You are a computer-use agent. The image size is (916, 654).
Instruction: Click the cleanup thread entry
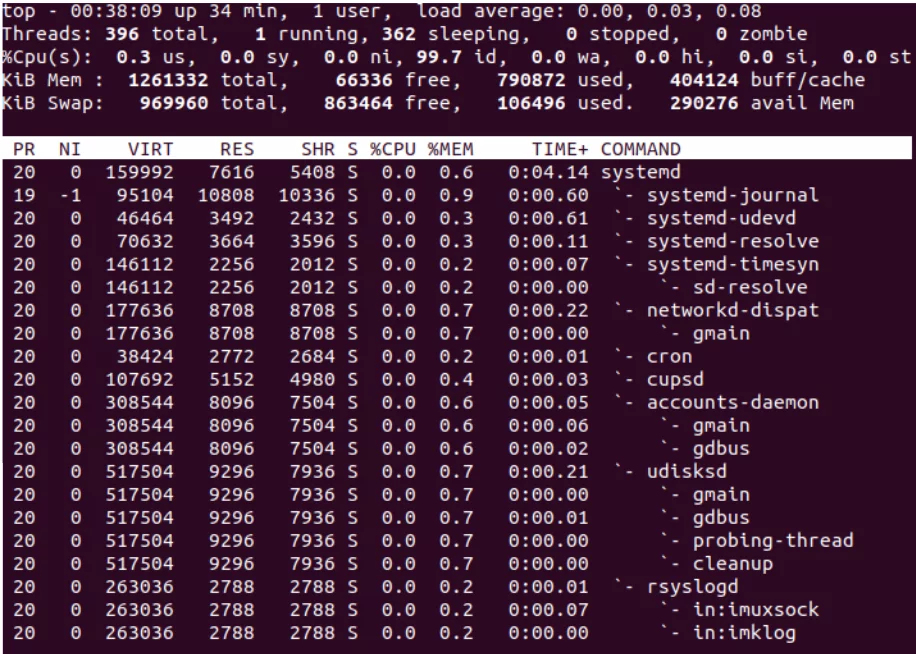(733, 563)
